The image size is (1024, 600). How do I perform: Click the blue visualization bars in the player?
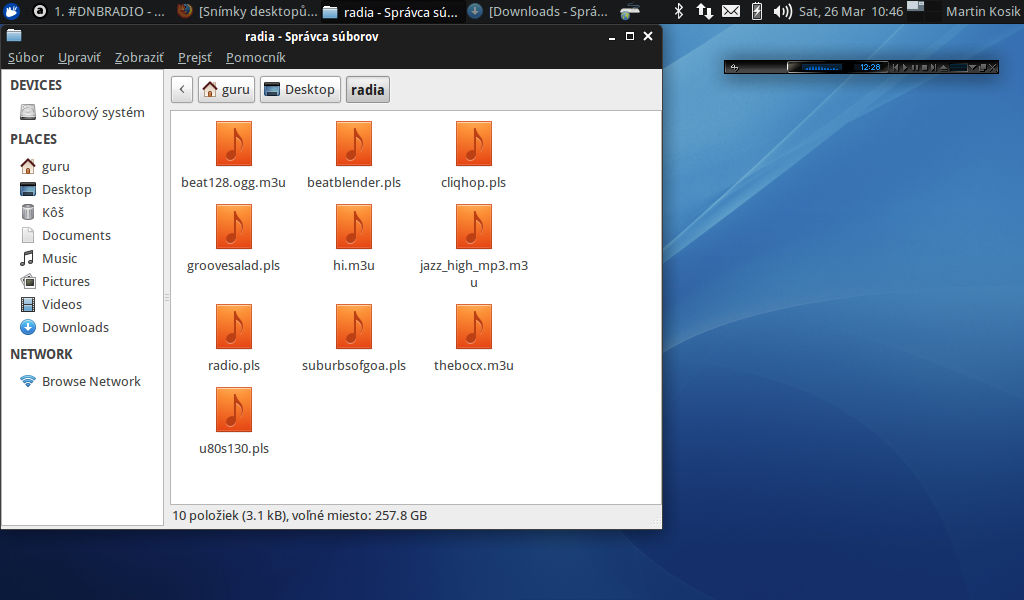pos(822,67)
